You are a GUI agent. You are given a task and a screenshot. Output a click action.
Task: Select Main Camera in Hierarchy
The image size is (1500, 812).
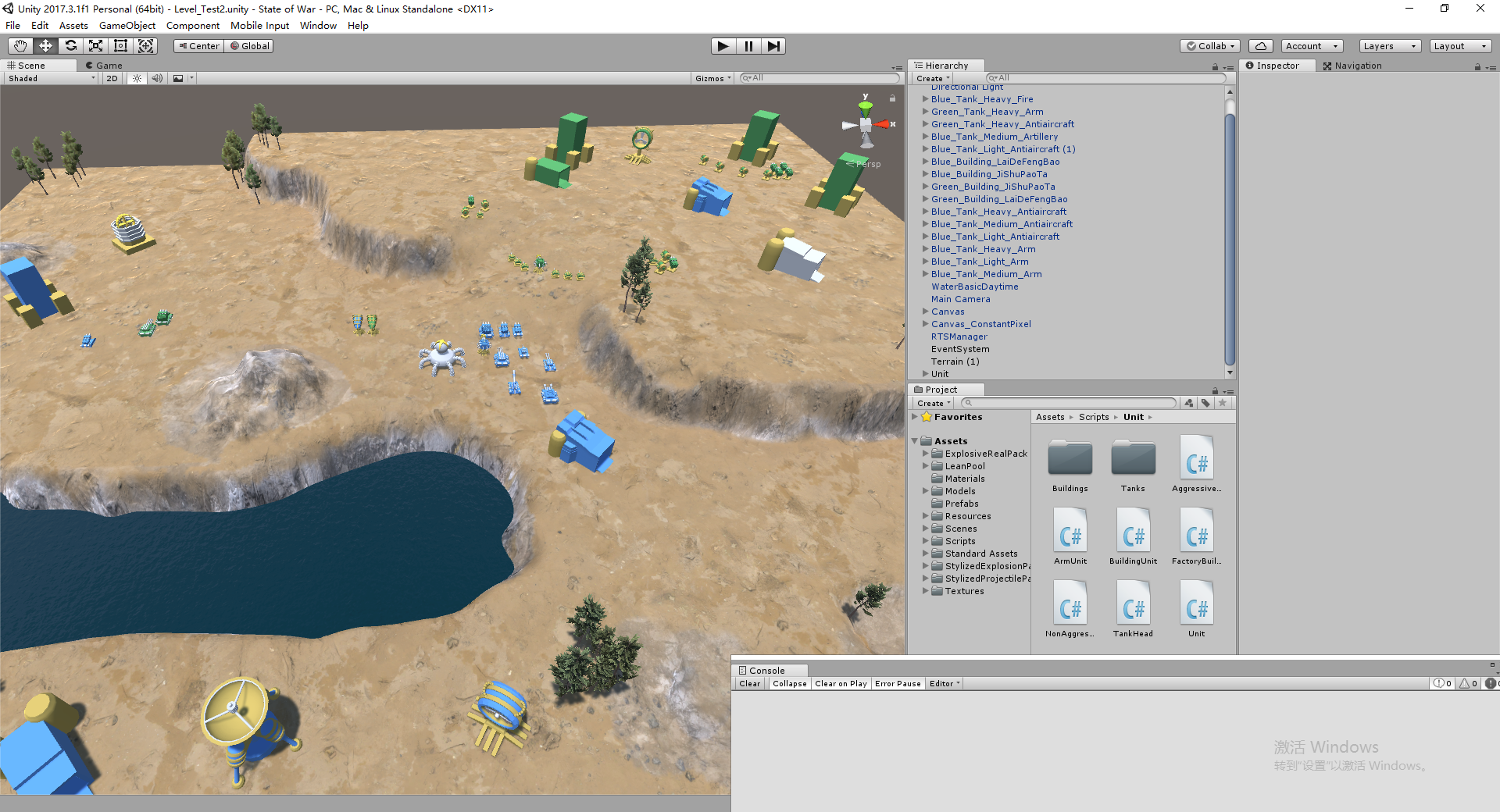(x=960, y=299)
